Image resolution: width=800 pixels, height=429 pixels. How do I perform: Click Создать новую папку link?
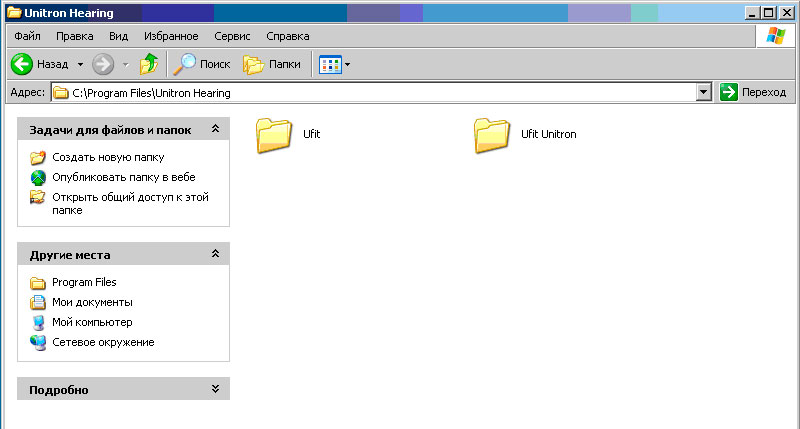pos(108,158)
